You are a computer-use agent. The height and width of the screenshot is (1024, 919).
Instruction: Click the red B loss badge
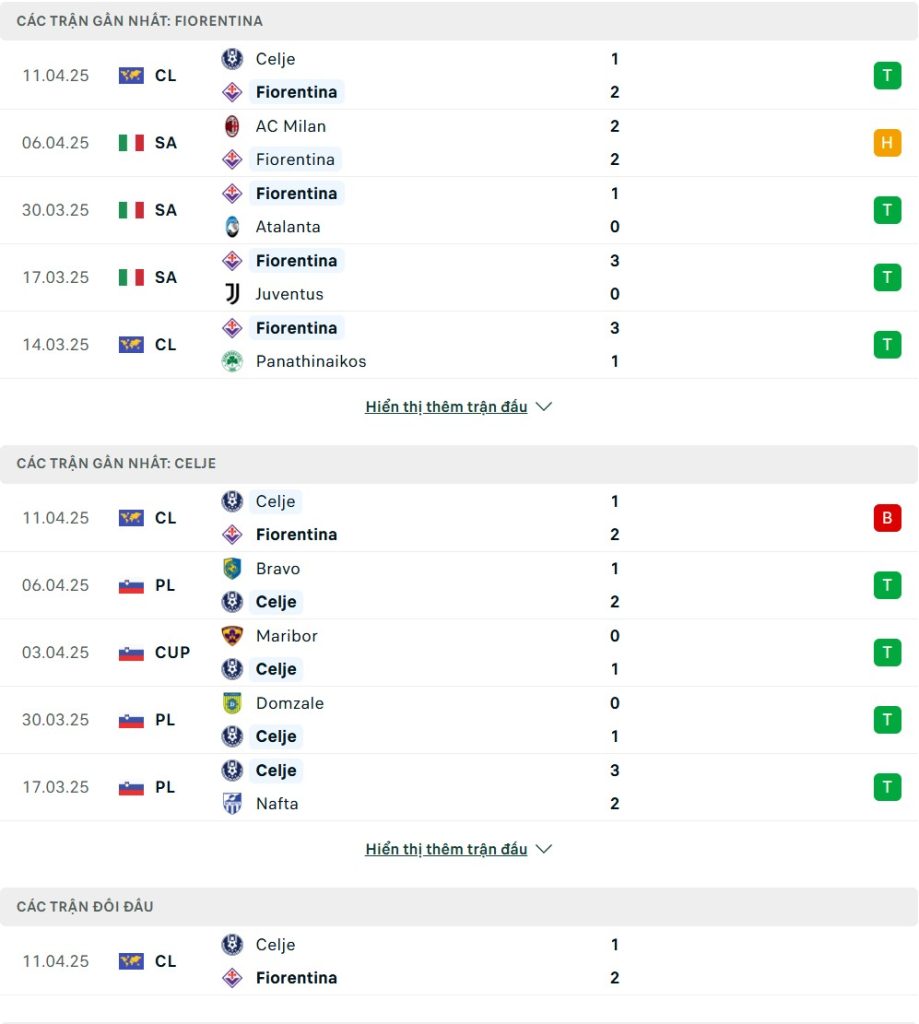tap(887, 518)
